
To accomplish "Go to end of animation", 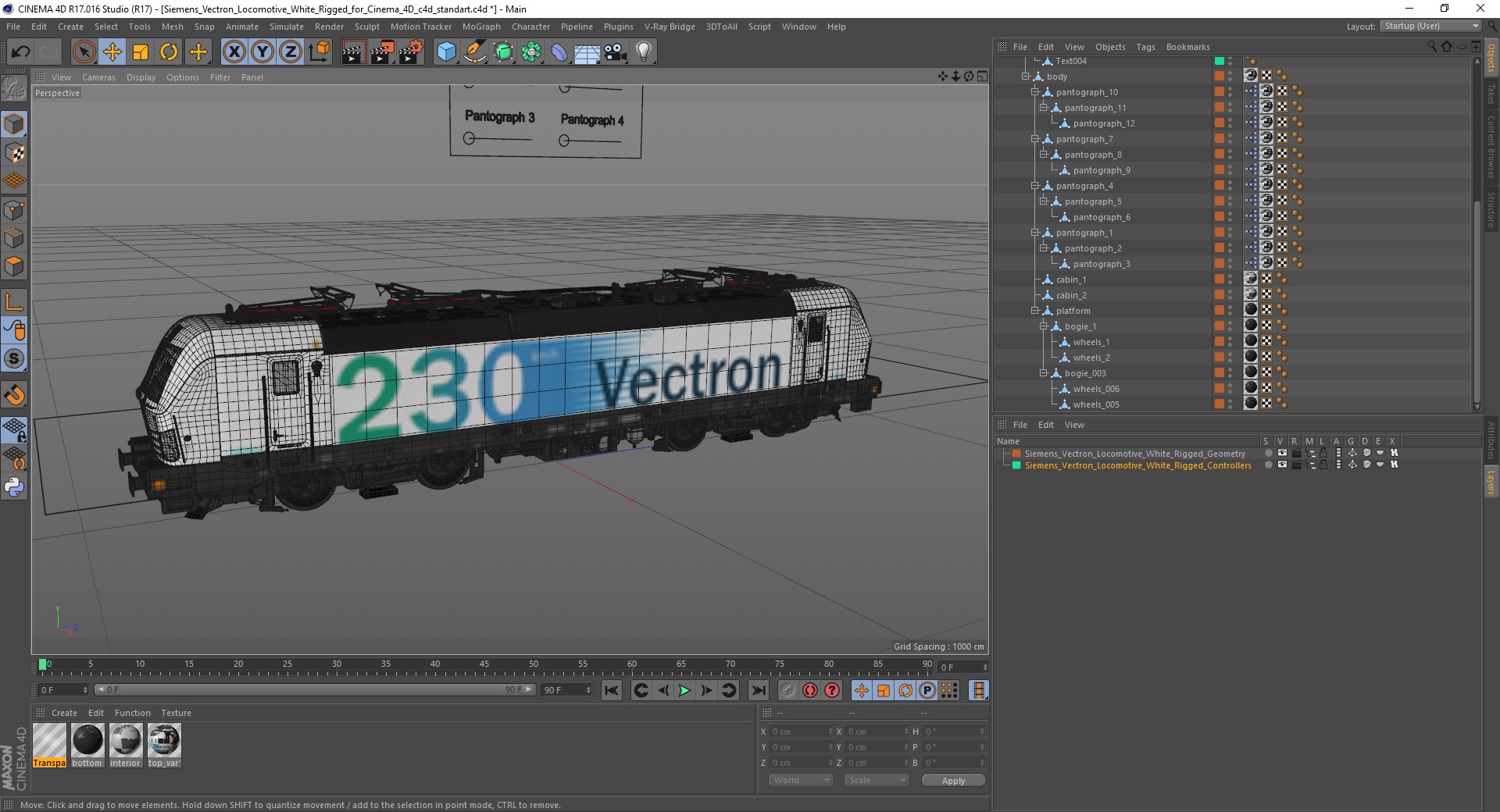I will 758,690.
